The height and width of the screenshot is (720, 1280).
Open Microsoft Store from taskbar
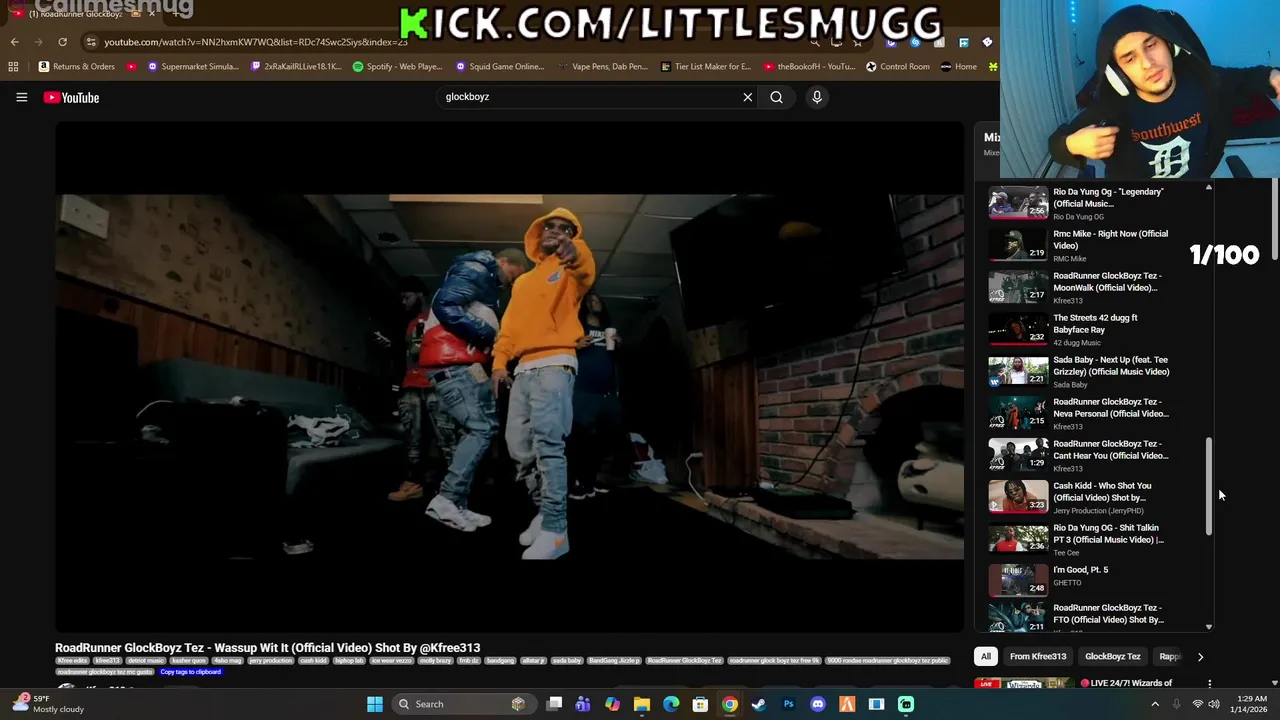click(700, 704)
